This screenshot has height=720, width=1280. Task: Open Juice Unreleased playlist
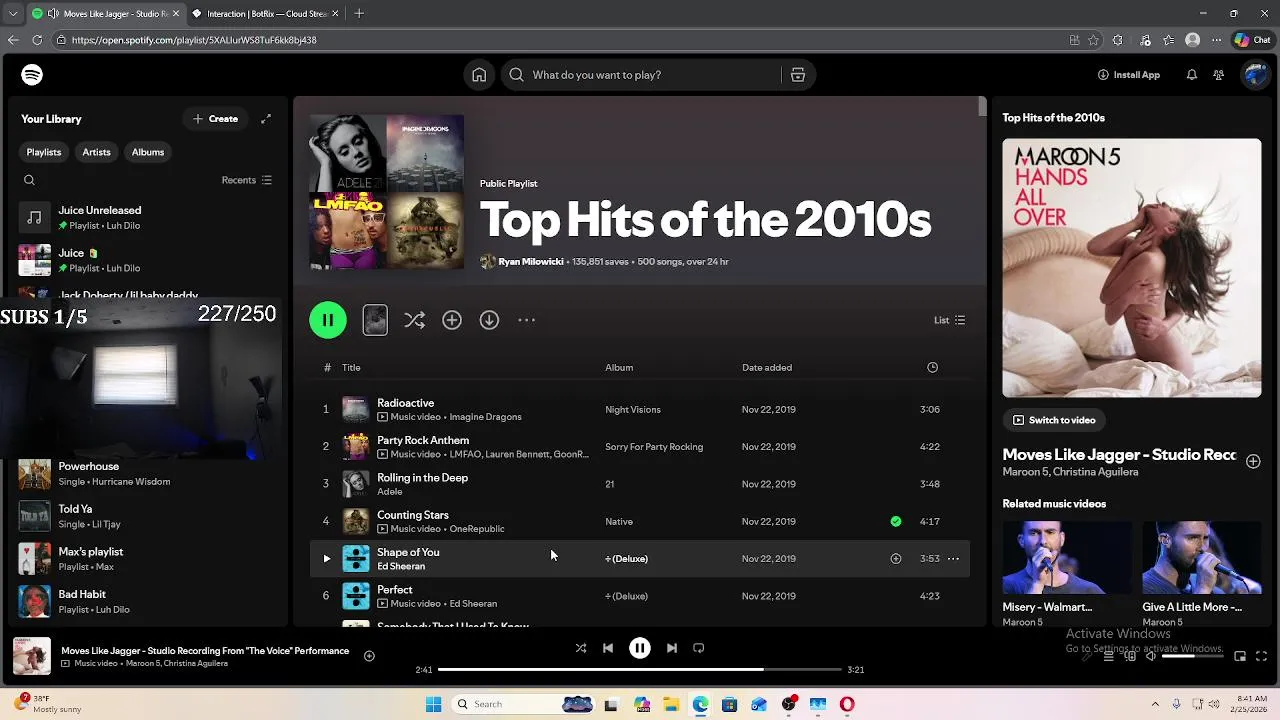point(146,217)
